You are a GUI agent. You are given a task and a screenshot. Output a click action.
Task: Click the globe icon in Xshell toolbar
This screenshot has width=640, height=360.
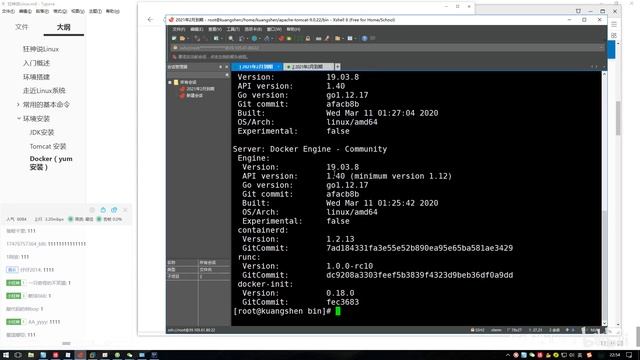click(x=254, y=38)
